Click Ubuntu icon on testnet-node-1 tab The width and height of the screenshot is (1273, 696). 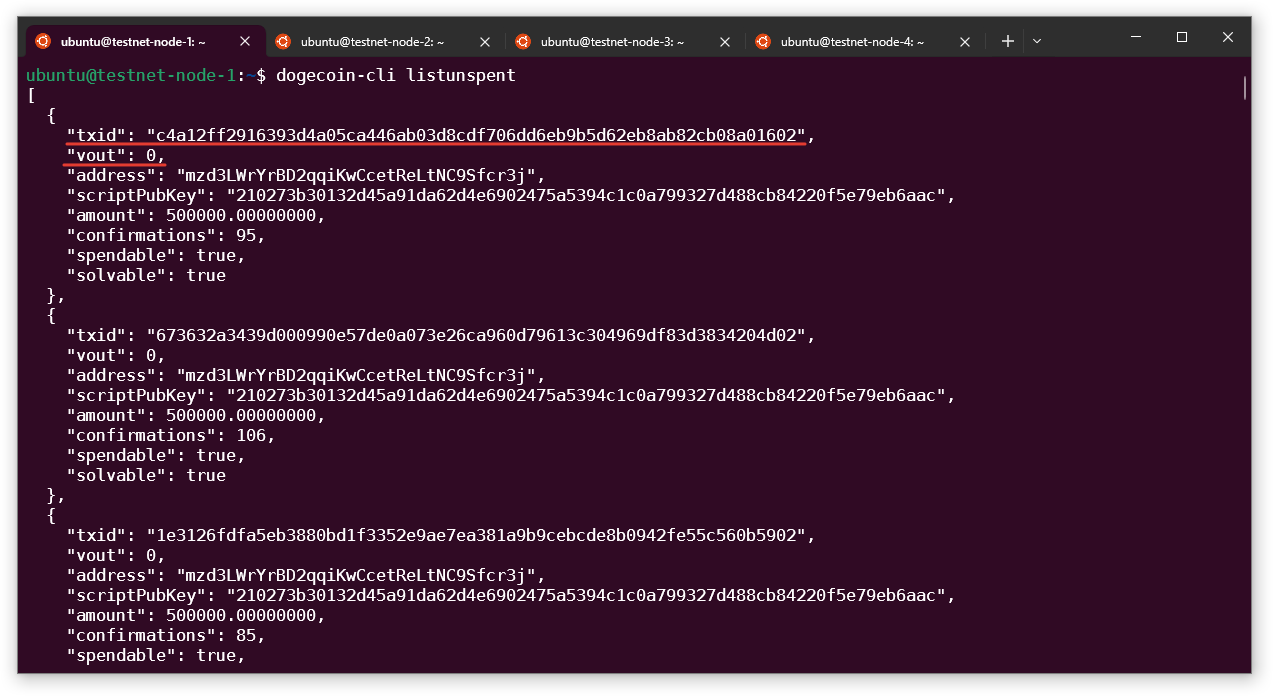pos(43,41)
